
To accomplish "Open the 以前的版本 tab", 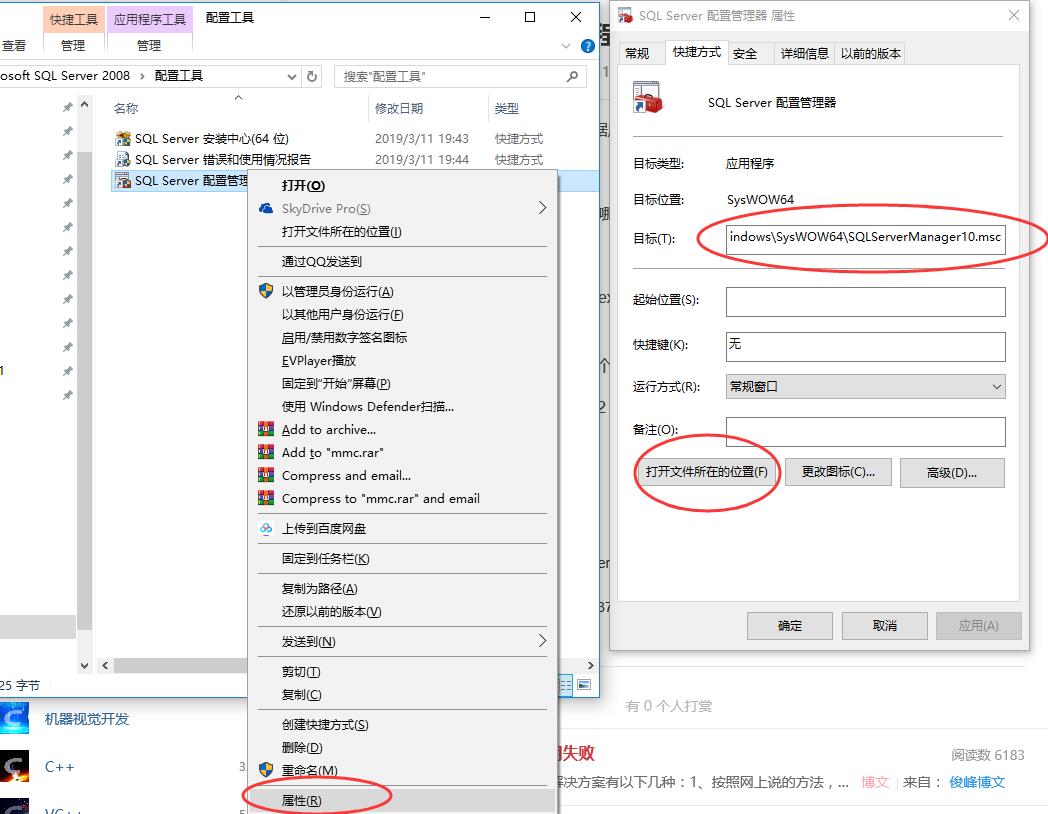I will click(x=870, y=53).
